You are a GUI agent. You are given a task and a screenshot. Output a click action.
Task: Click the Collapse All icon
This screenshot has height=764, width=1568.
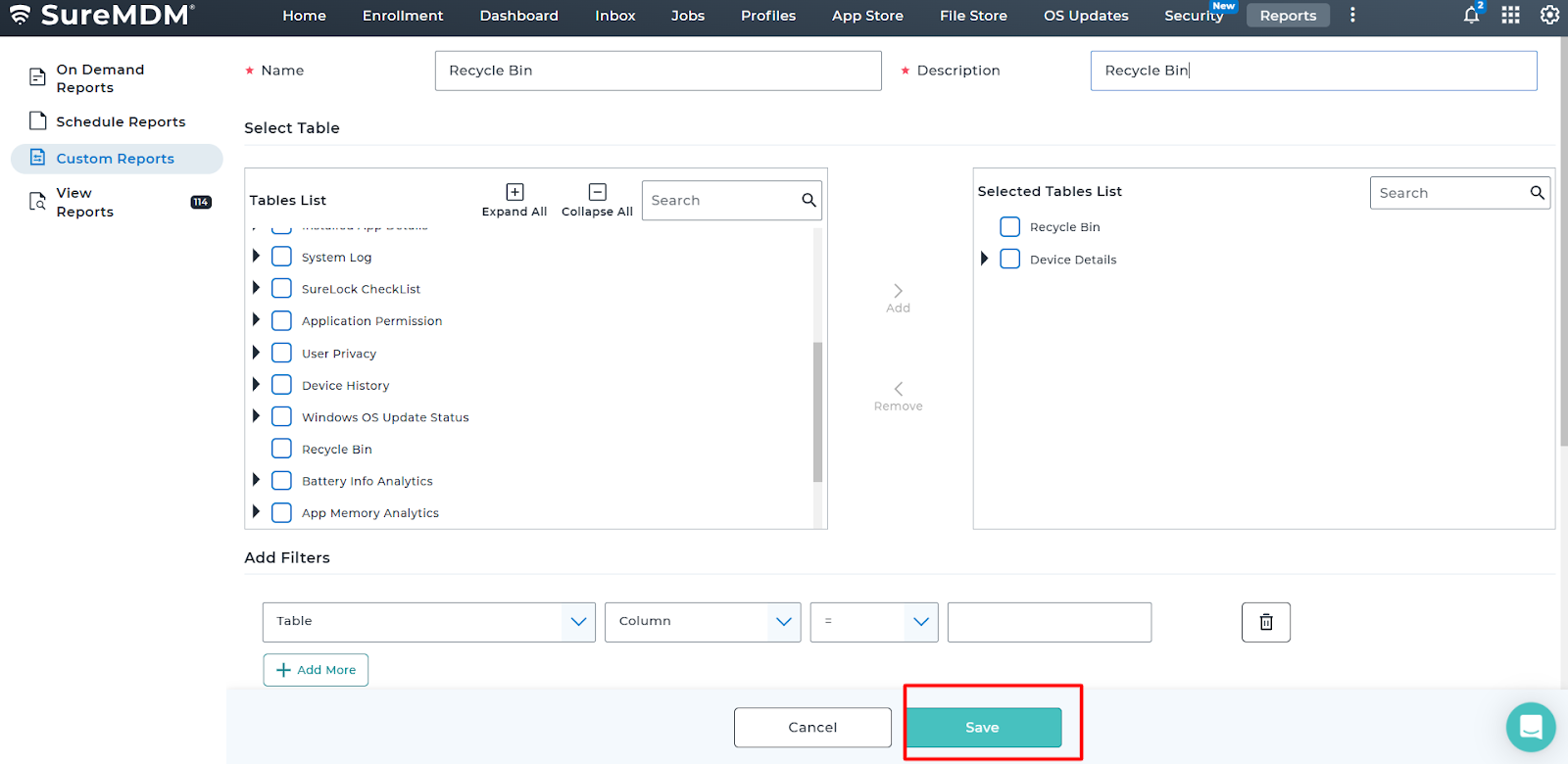597,193
